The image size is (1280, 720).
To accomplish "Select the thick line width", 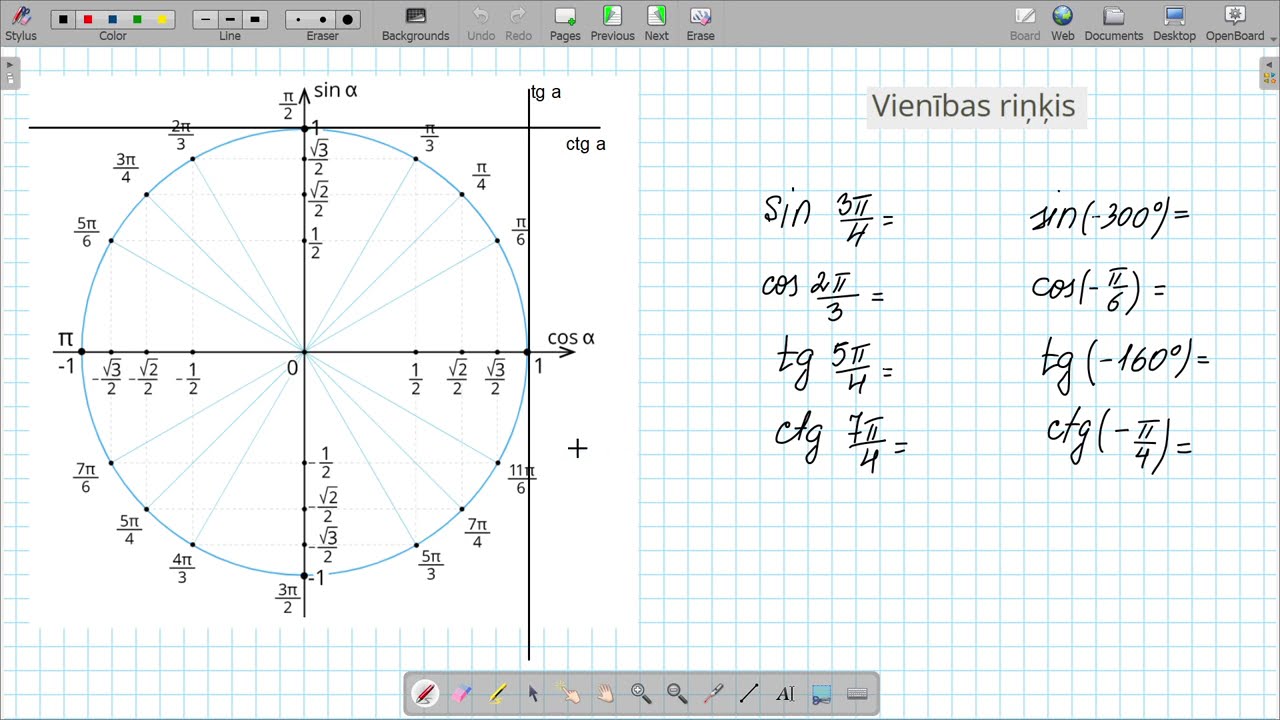I will tap(255, 19).
